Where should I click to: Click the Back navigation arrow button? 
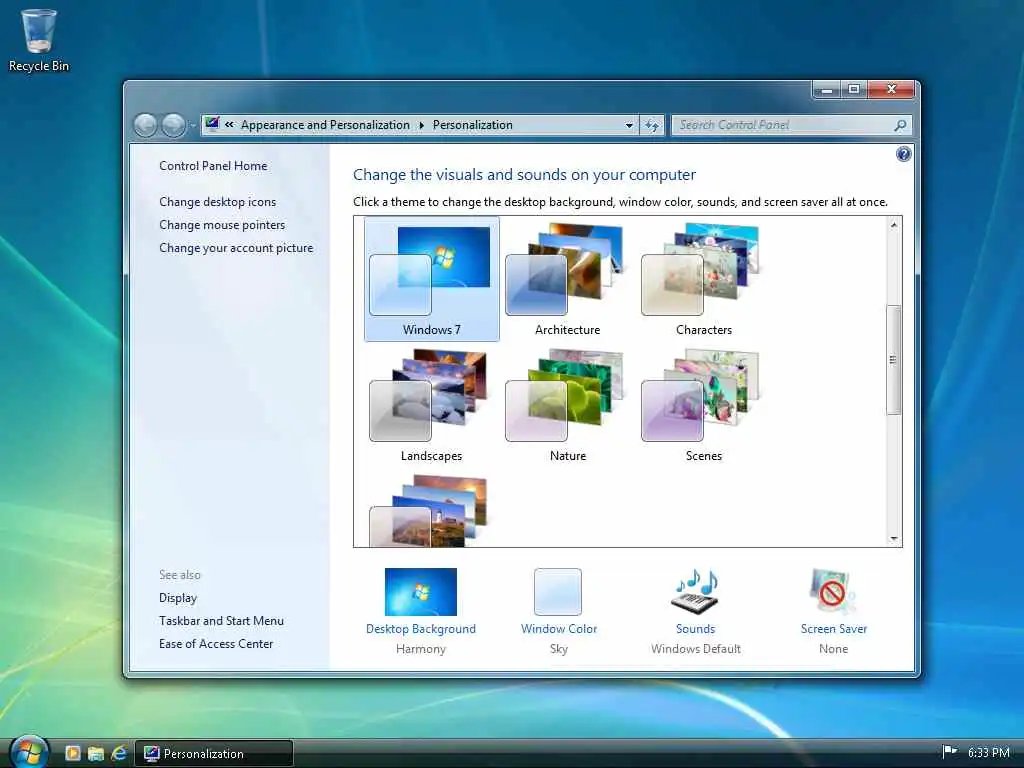coord(146,125)
